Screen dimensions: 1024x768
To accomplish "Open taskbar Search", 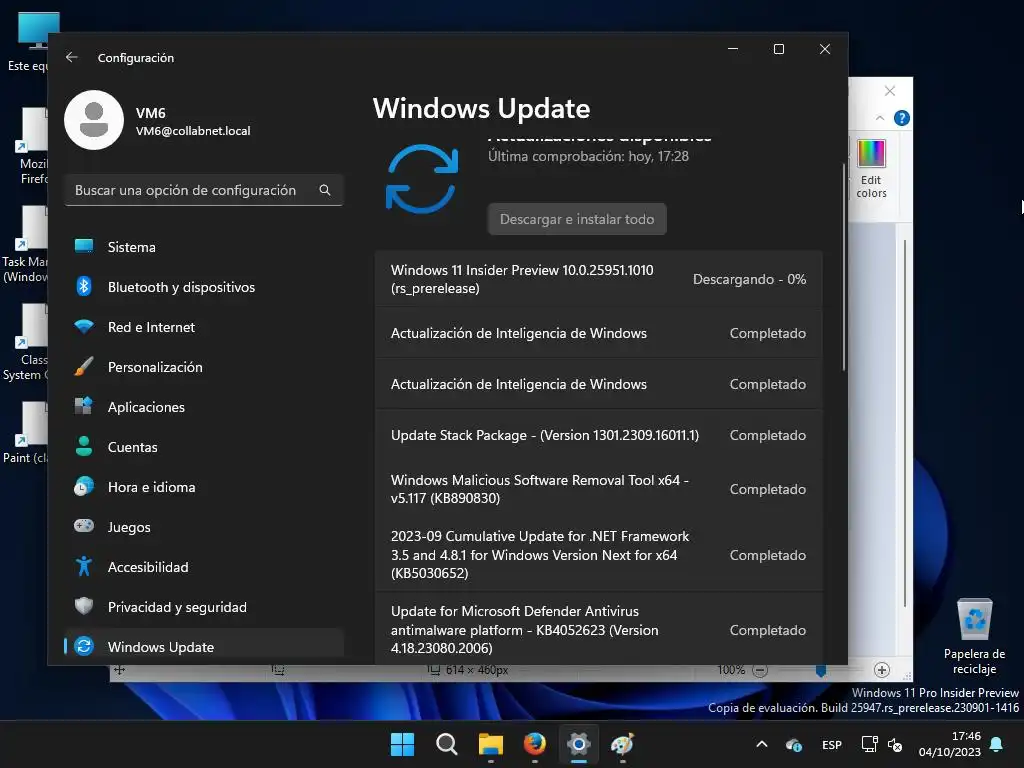I will point(447,744).
